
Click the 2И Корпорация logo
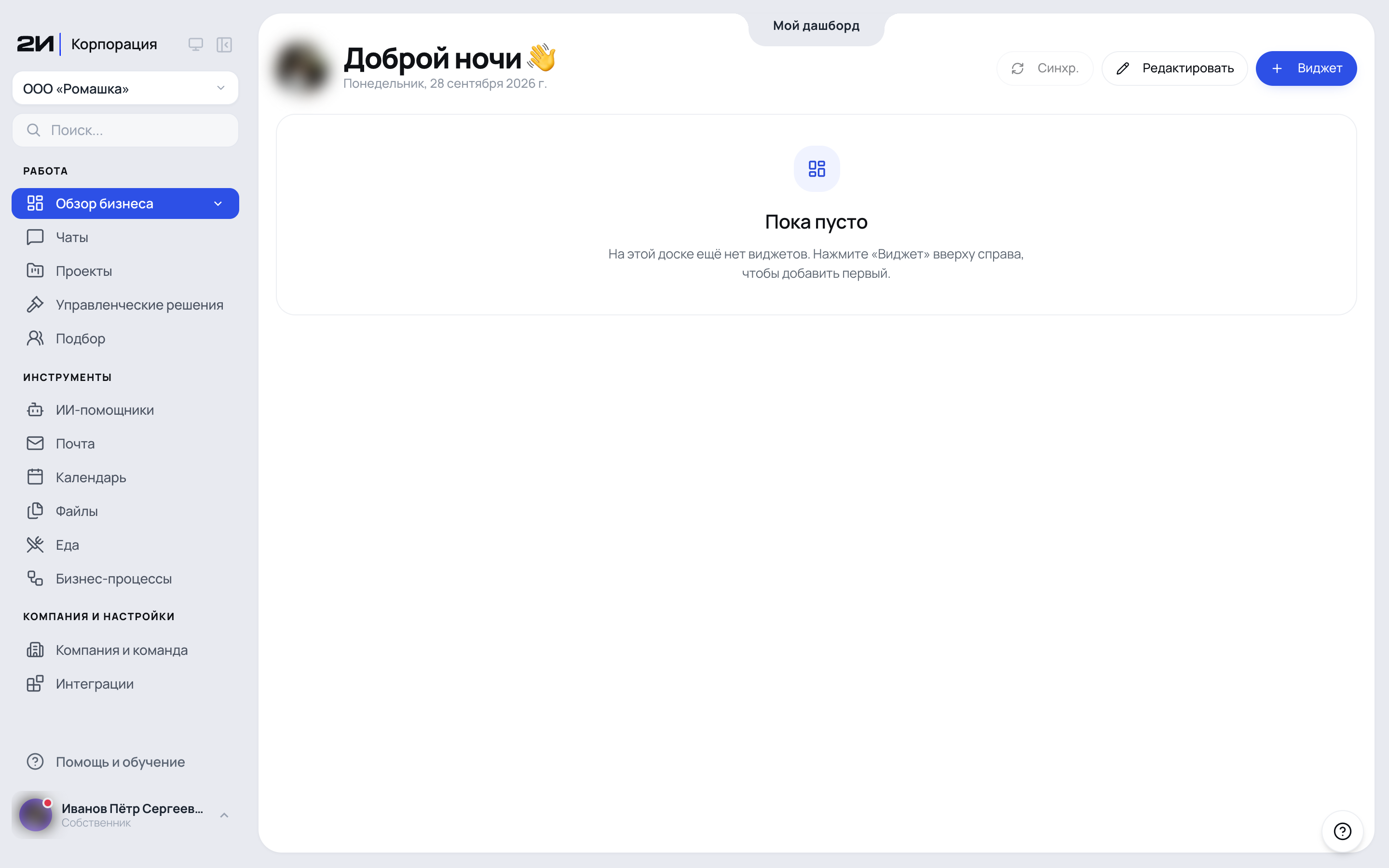tap(87, 44)
